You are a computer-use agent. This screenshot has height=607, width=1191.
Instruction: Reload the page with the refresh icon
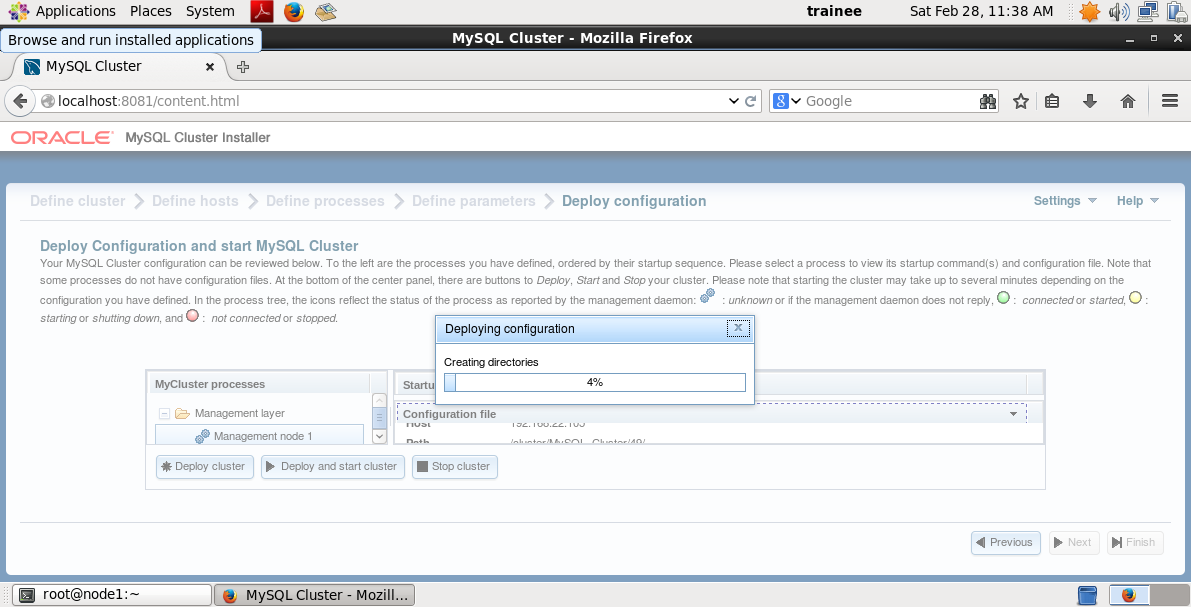751,101
